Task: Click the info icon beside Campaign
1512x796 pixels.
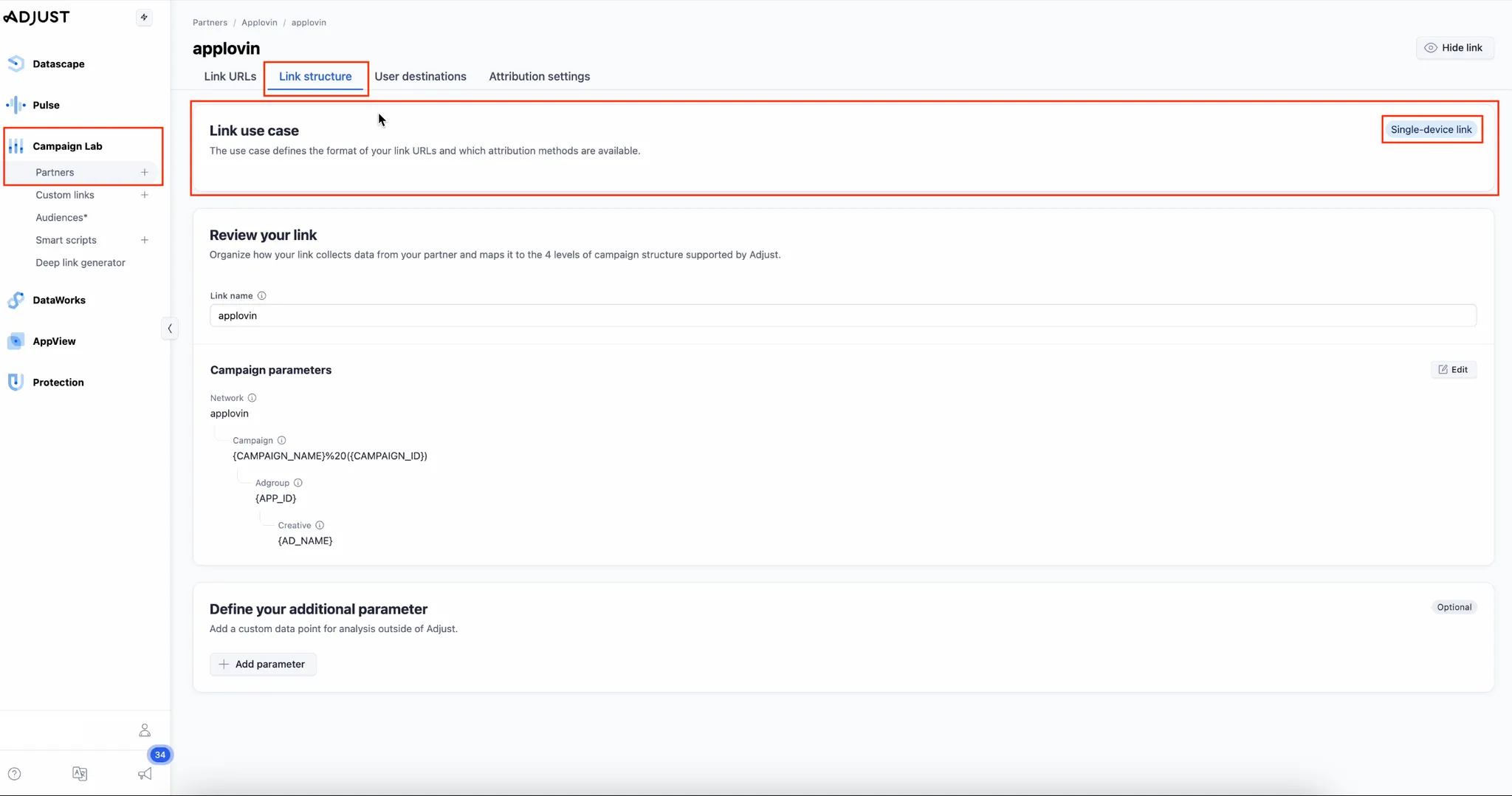Action: pos(281,440)
